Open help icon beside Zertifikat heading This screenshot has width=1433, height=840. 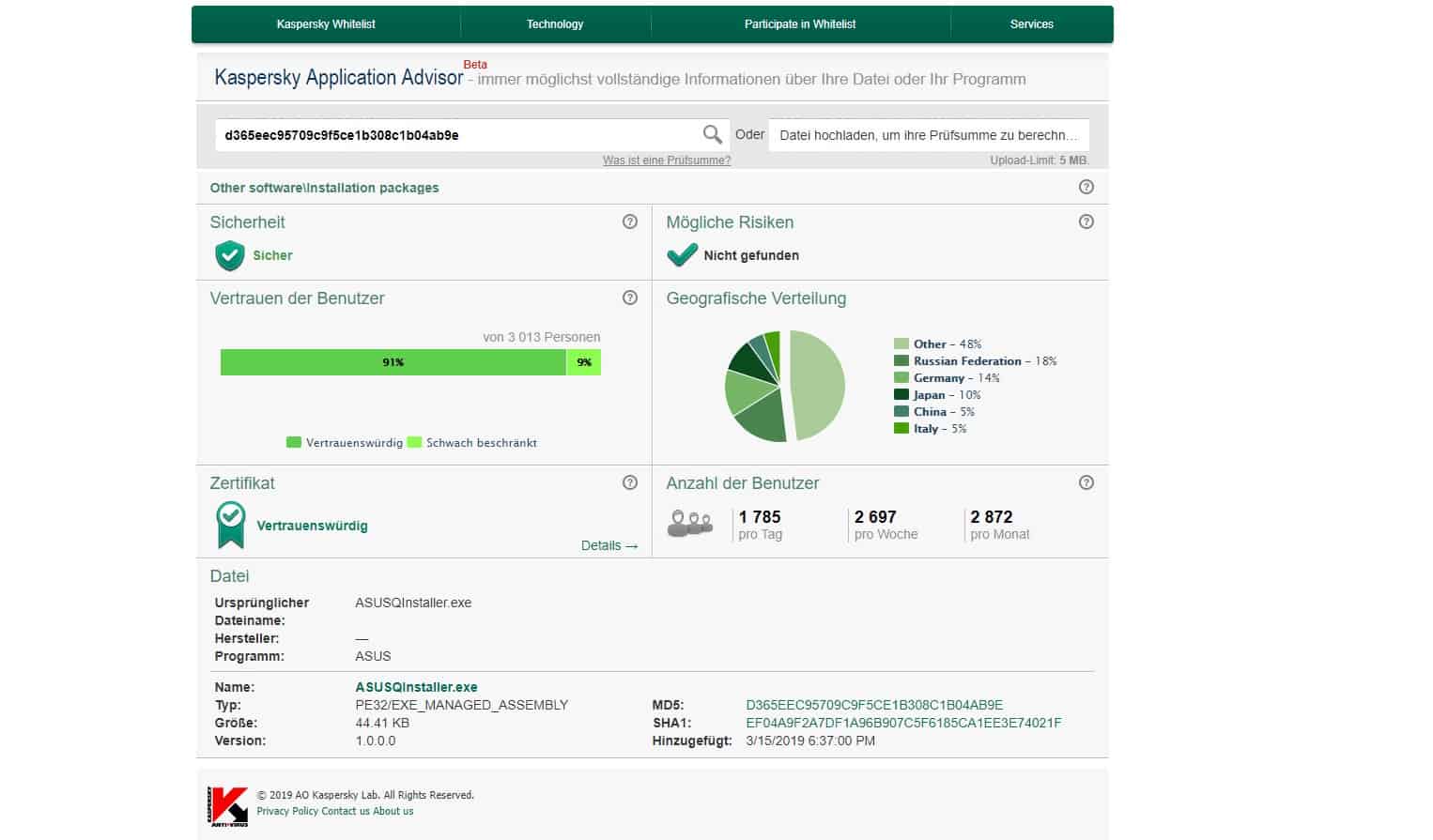630,482
